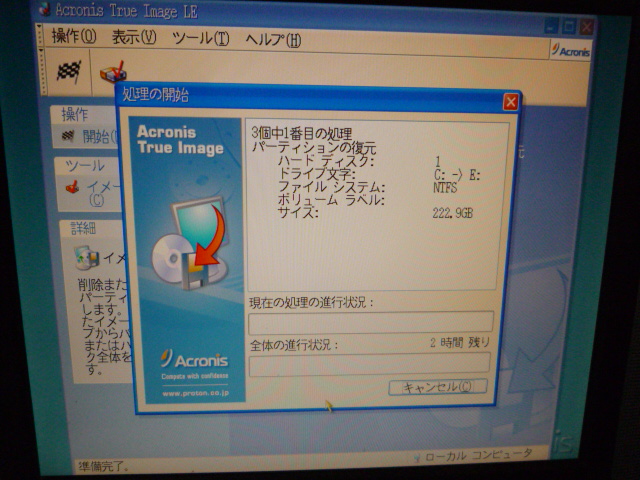Image resolution: width=640 pixels, height=480 pixels.
Task: Open the 操作(O) menu
Action: pyautogui.click(x=73, y=37)
